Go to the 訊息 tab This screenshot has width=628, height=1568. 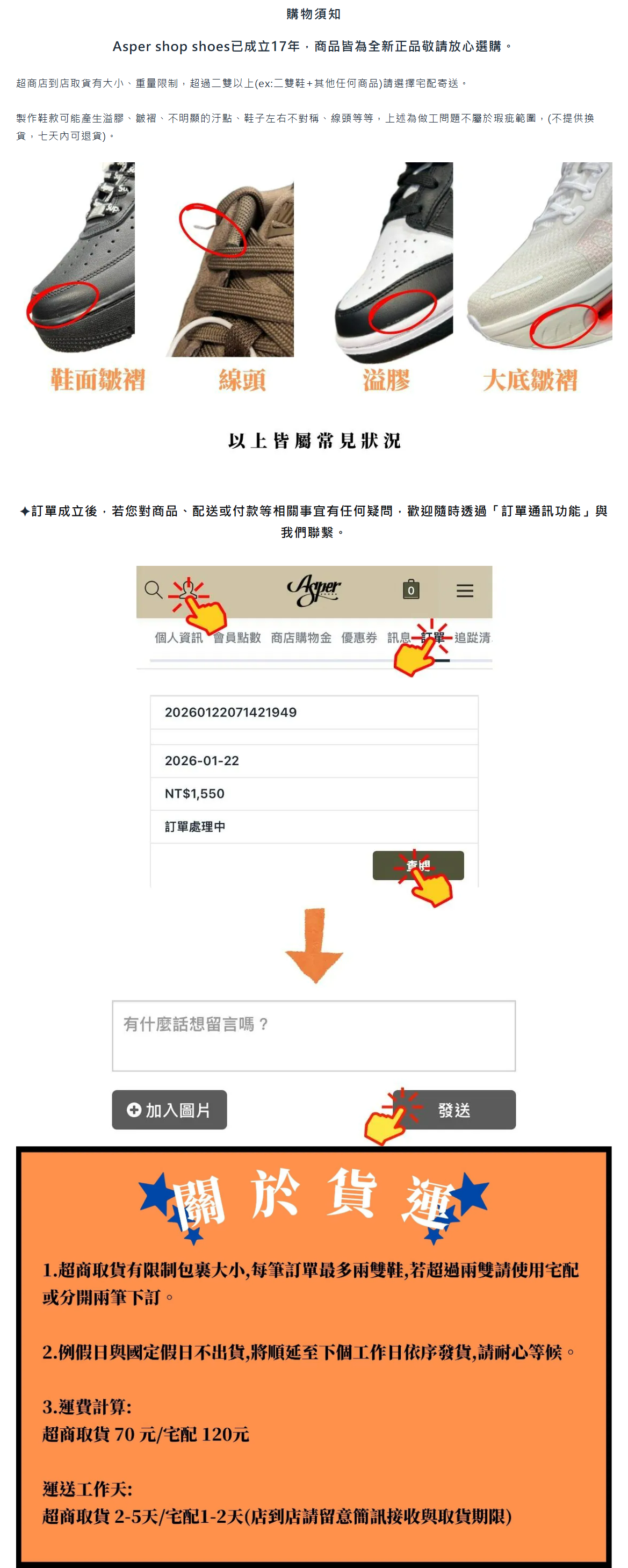(399, 637)
